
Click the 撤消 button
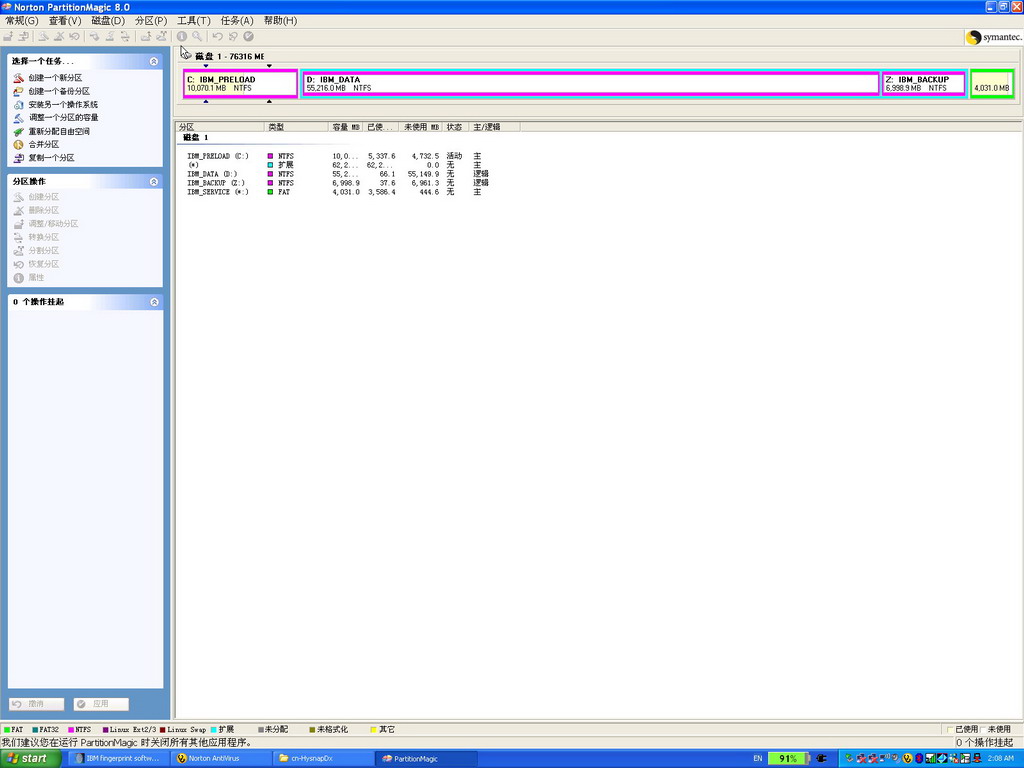[x=37, y=704]
